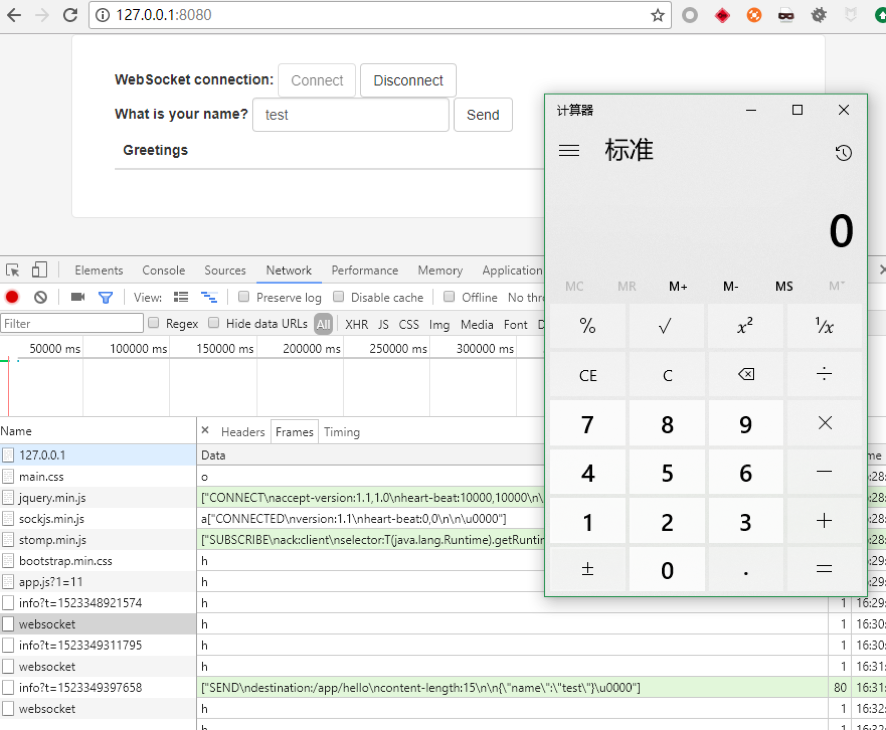Toggle the device emulation toolbar
886x730 pixels.
(x=39, y=270)
